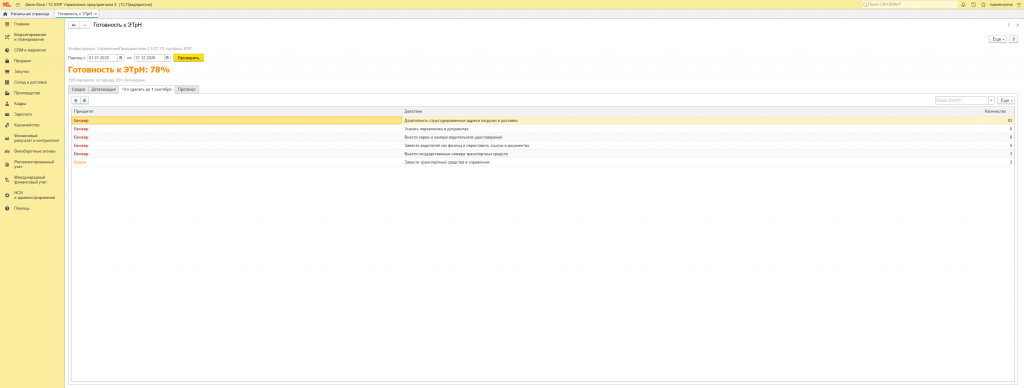Open form help question mark button

1014,40
